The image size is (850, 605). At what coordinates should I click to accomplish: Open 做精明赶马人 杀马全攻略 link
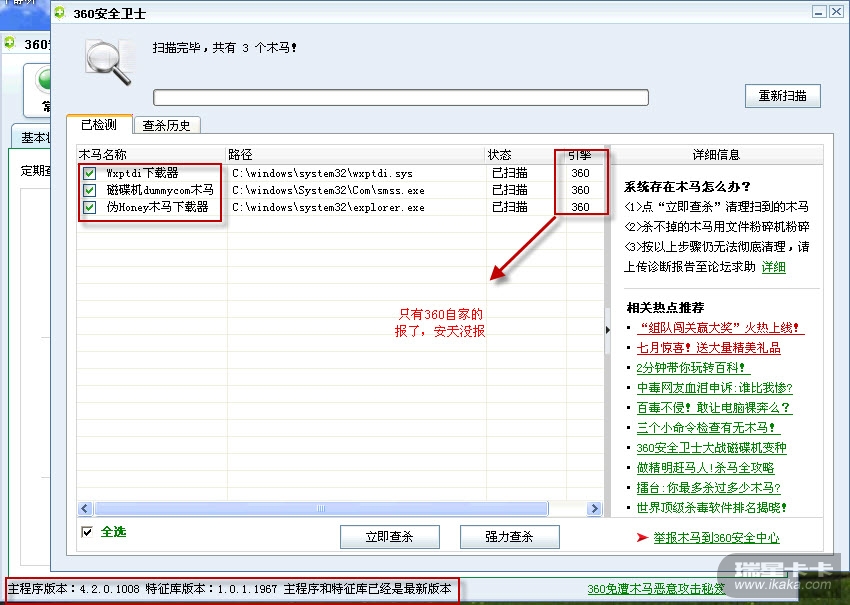click(x=705, y=467)
